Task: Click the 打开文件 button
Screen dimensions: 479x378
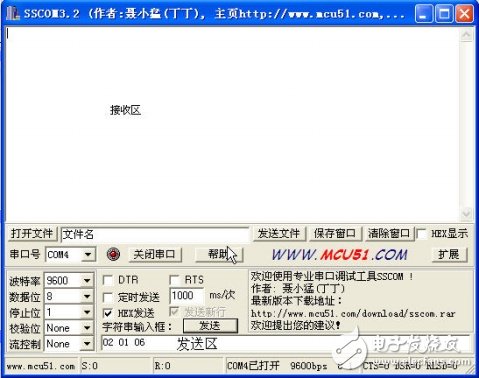Action: pos(32,233)
